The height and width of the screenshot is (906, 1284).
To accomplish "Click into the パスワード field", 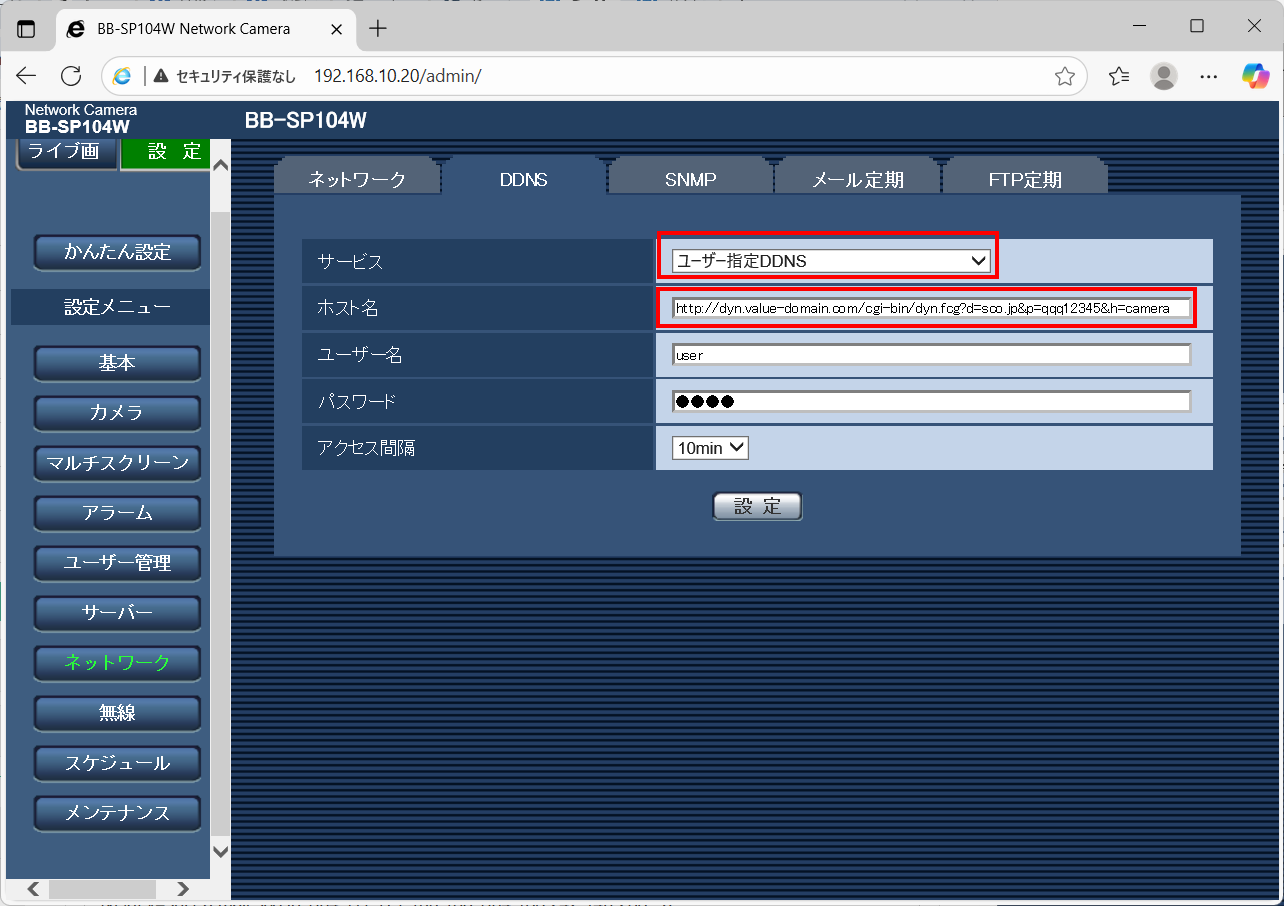I will pyautogui.click(x=931, y=401).
